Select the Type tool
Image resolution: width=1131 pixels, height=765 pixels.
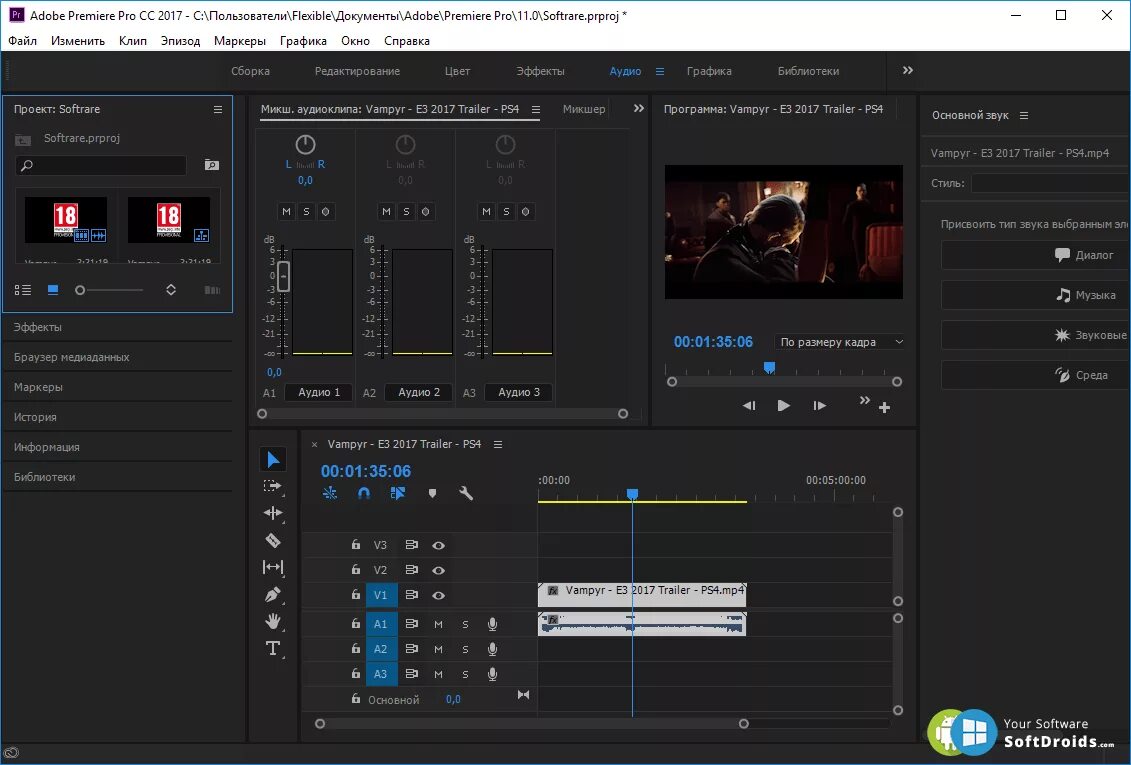pyautogui.click(x=272, y=648)
